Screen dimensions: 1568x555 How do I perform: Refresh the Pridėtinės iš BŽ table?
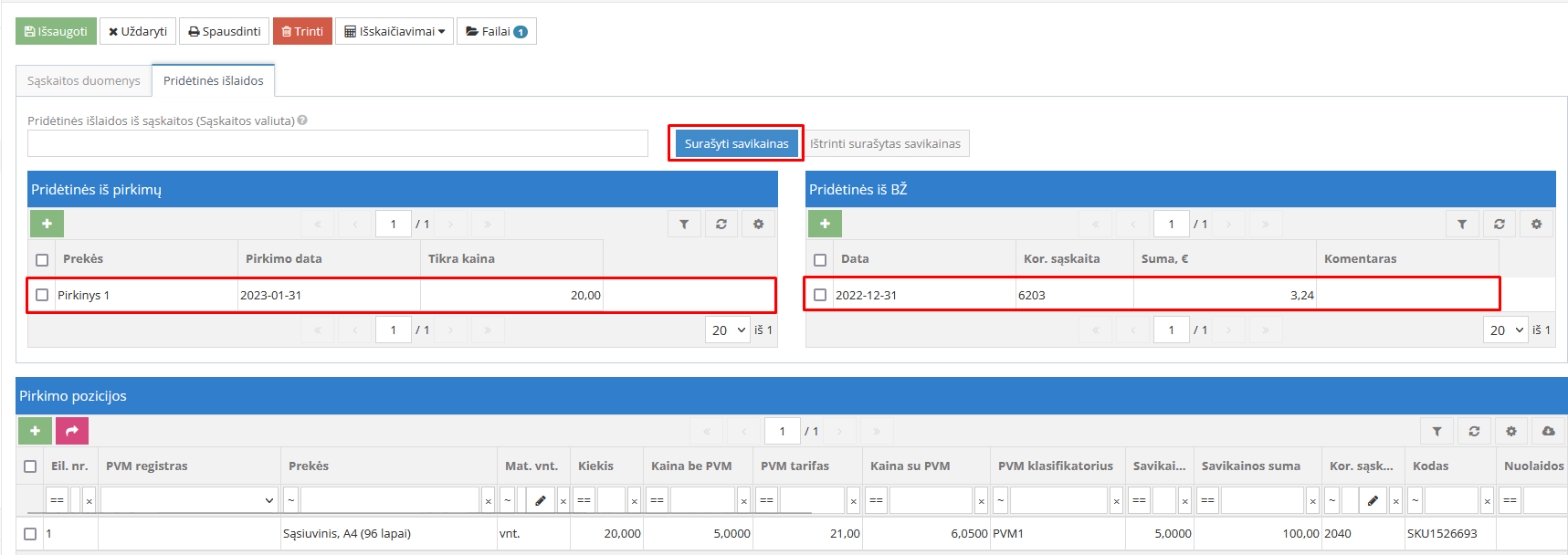click(1499, 224)
